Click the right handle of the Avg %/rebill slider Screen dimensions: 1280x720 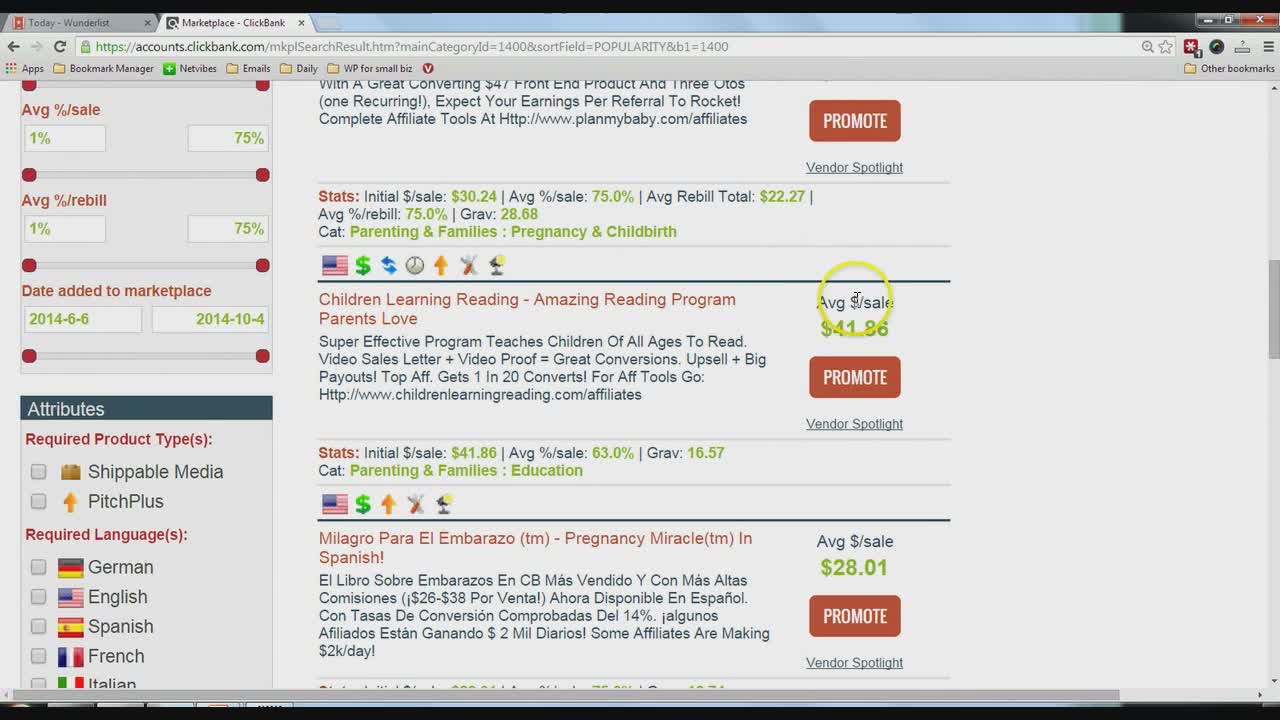(x=262, y=265)
